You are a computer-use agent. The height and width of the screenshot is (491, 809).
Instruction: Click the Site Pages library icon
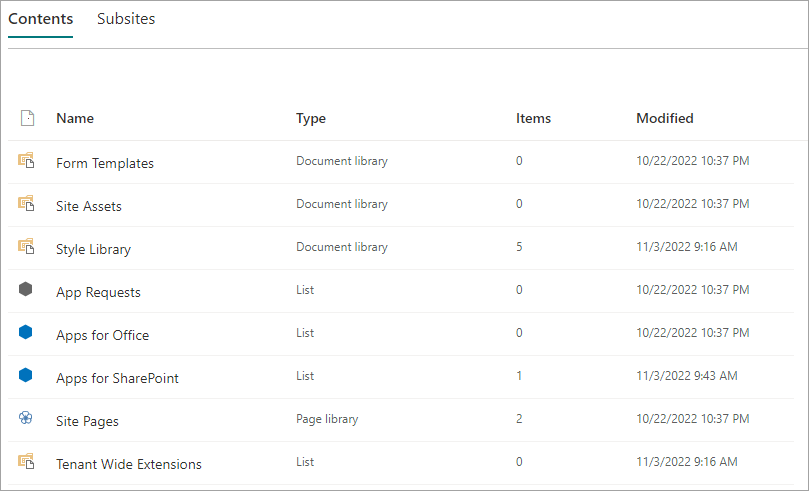[26, 418]
